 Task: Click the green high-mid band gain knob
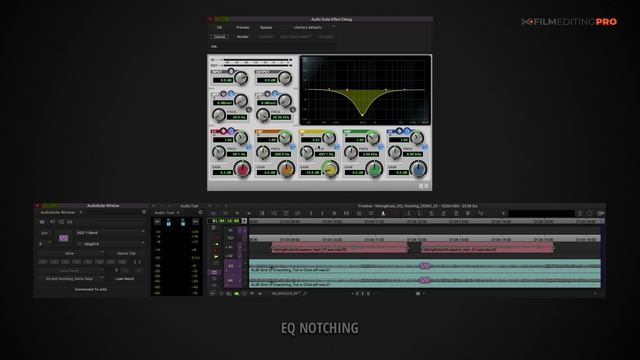point(374,169)
